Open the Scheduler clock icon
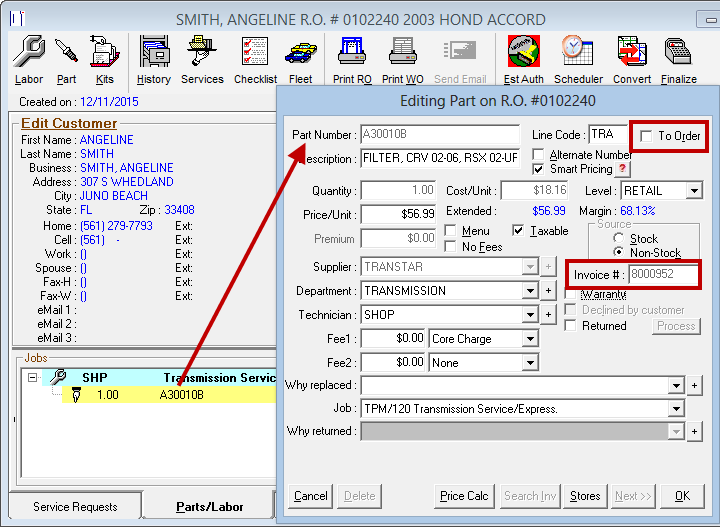 point(578,59)
